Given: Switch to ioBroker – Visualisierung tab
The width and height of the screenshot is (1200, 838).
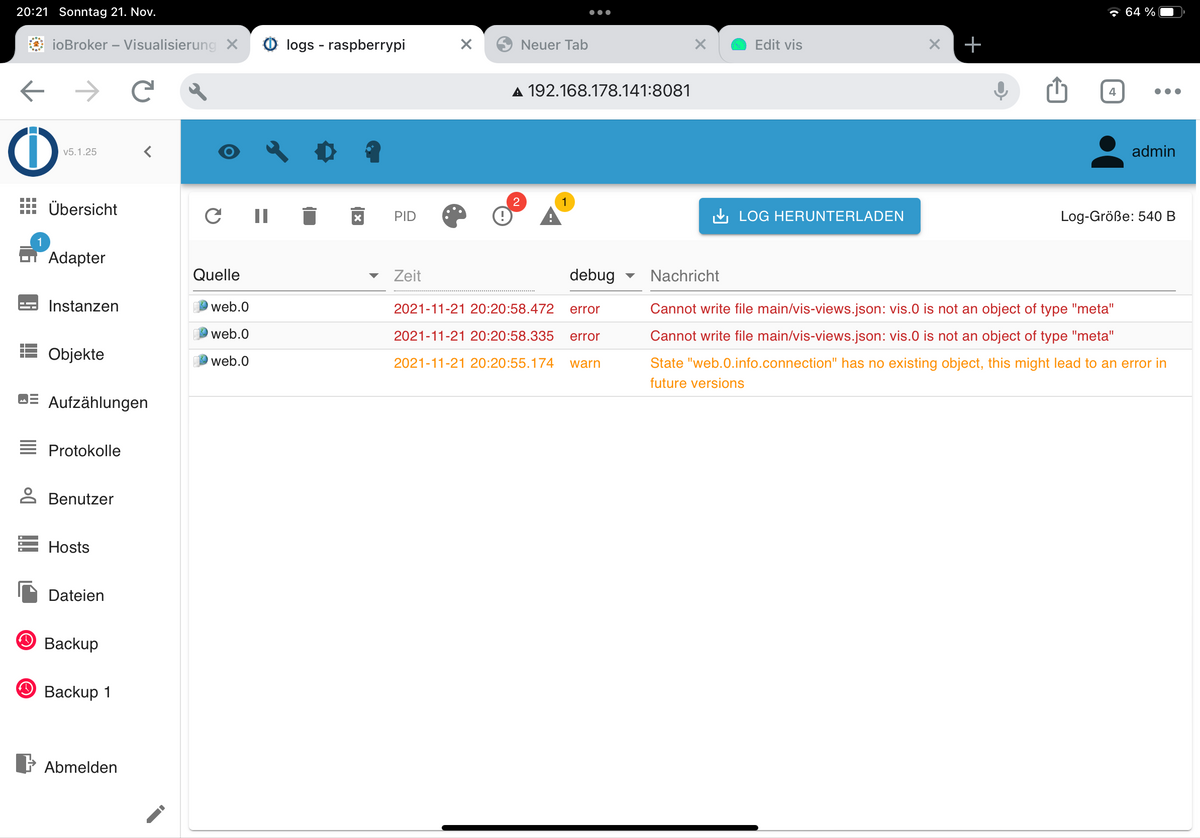Looking at the screenshot, I should click(x=132, y=45).
